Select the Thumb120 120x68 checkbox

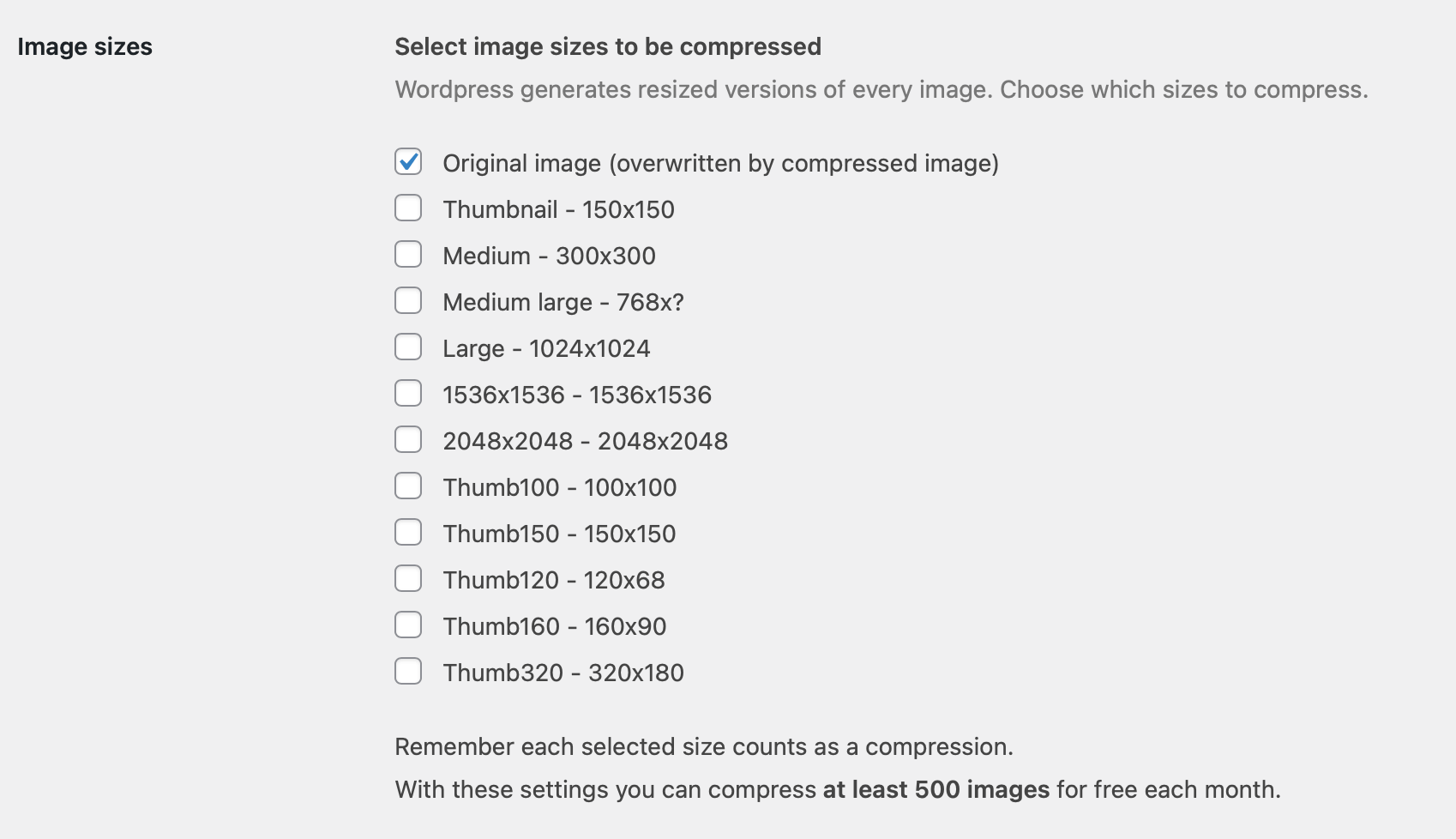[408, 578]
